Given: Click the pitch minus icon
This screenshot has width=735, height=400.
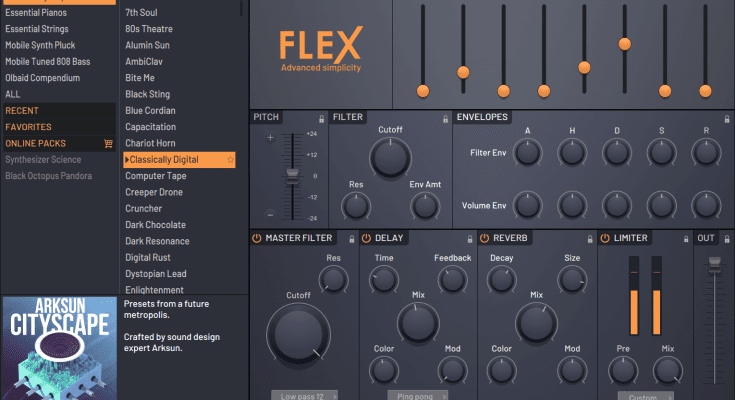Looking at the screenshot, I should point(270,214).
